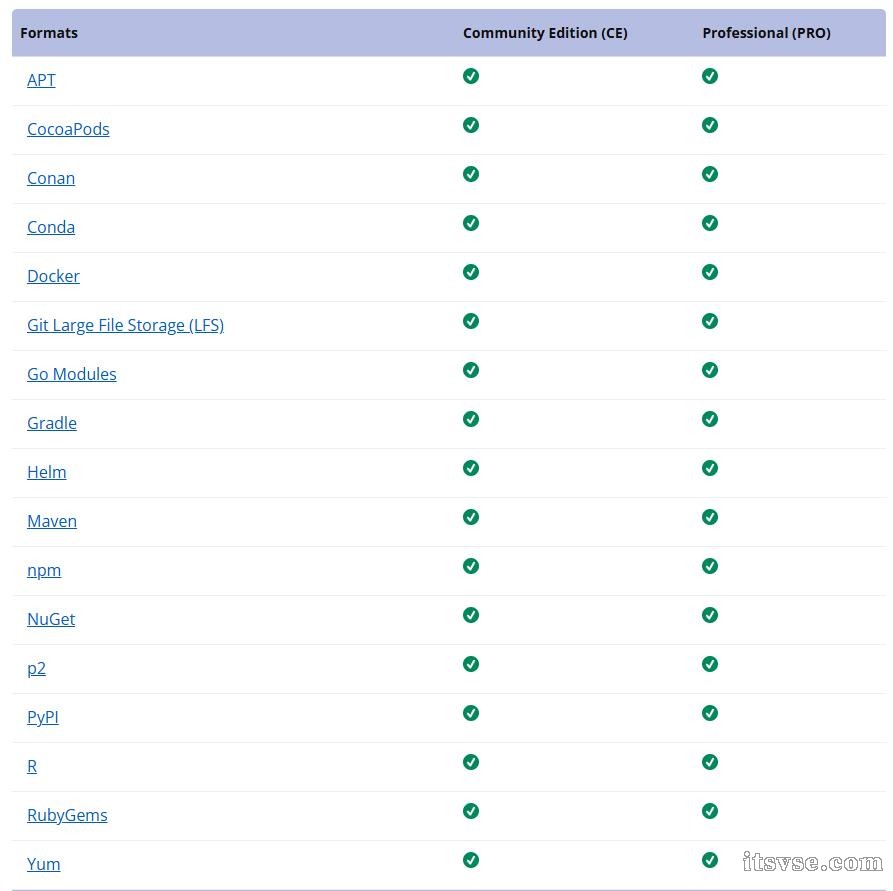This screenshot has height=891, width=893.
Task: Click the Formats column header
Action: 49,33
